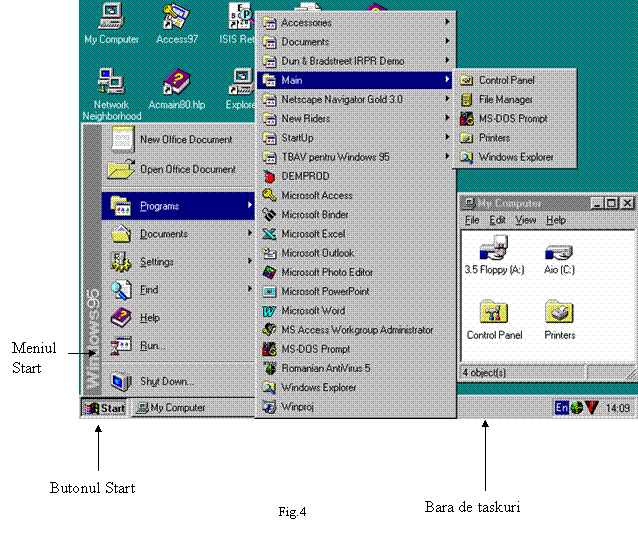The height and width of the screenshot is (536, 638).
Task: Open Printers folder in My Computer window
Action: 559,313
